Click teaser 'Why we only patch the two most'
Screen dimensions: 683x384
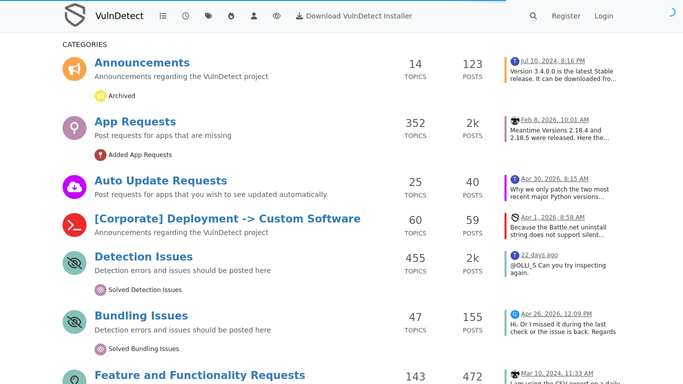pyautogui.click(x=559, y=189)
